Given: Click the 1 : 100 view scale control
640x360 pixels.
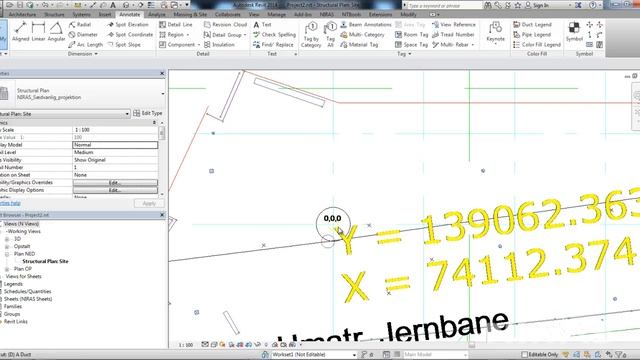Looking at the screenshot, I should coord(185,345).
